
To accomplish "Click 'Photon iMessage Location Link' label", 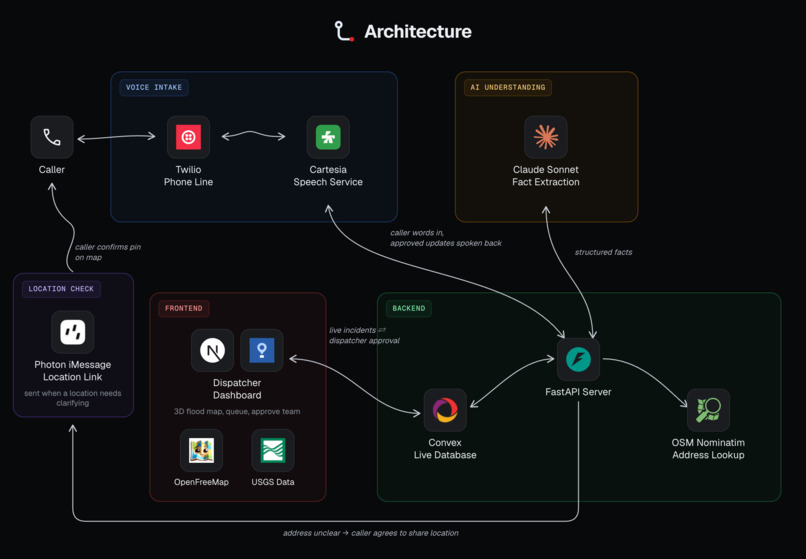I will 72,371.
